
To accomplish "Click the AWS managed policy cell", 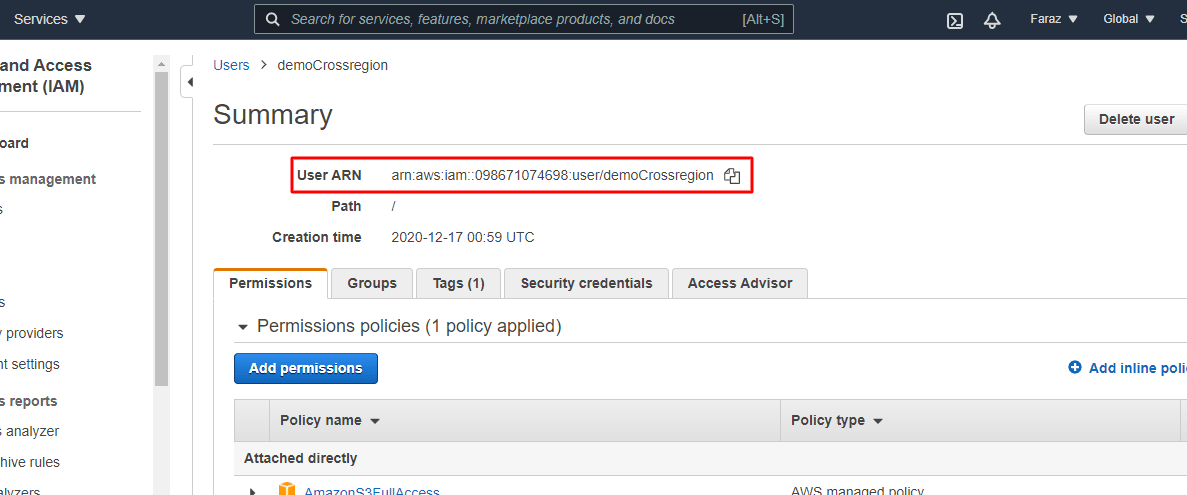I will [857, 490].
